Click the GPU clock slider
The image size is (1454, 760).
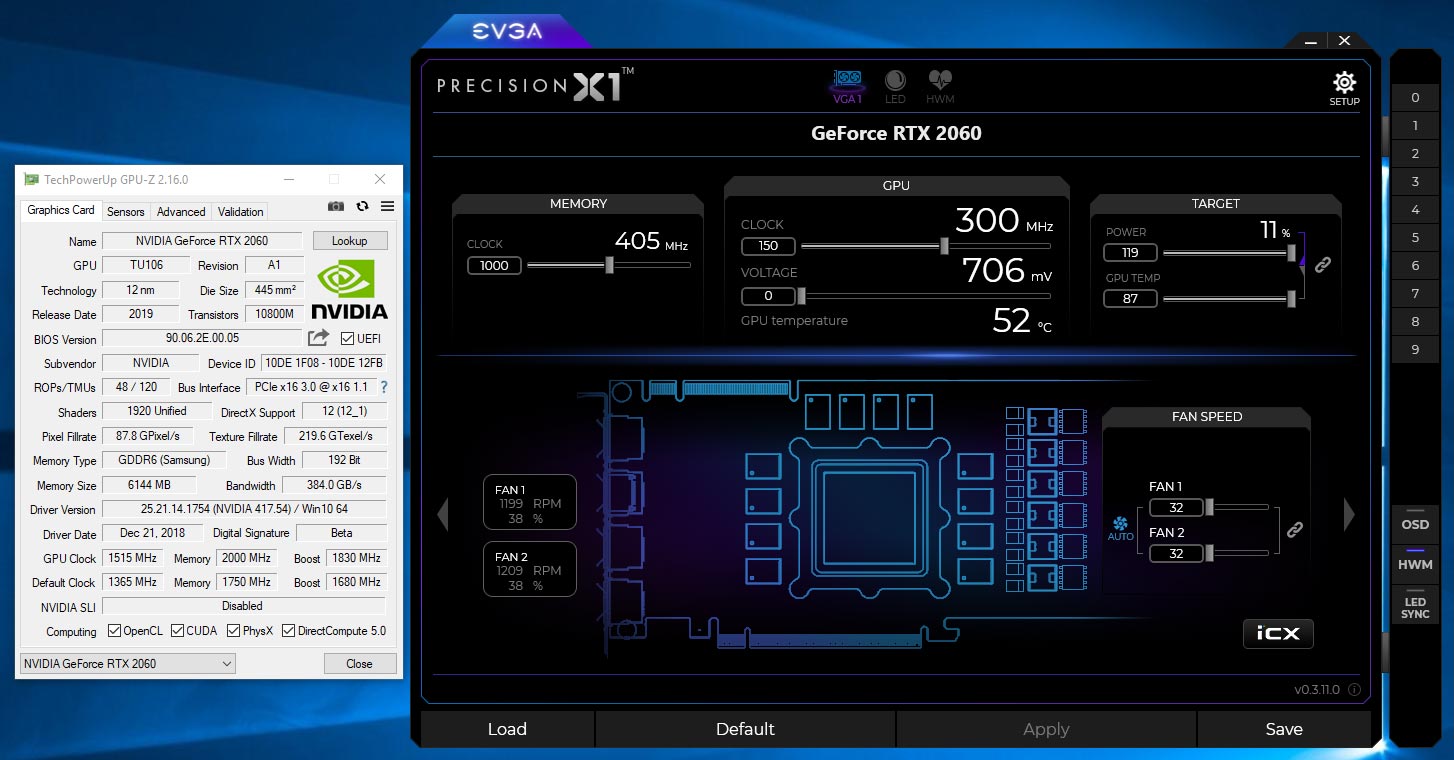(925, 246)
